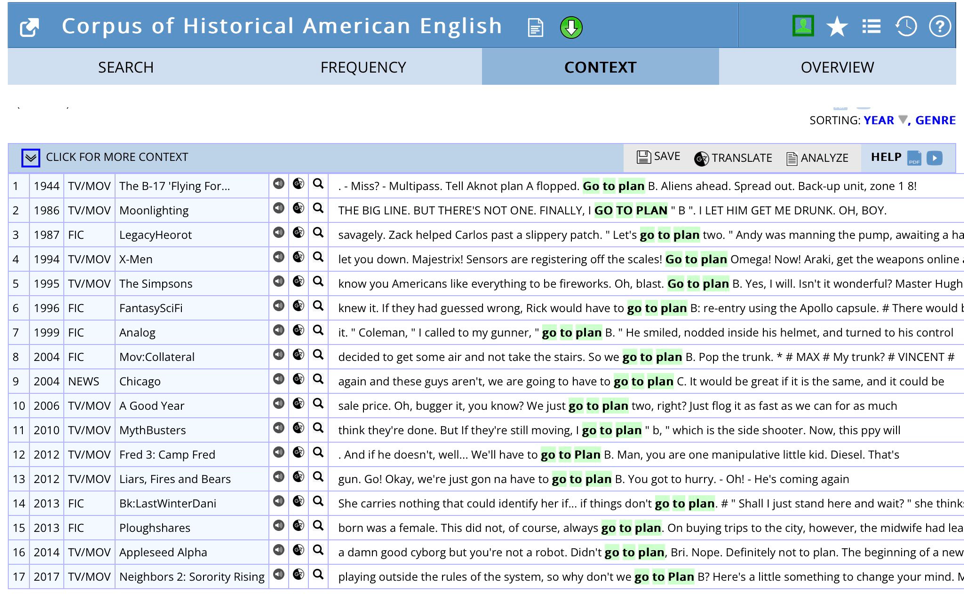
Task: Click highlighted 'Go to plan' in X-Men row
Action: 696,259
